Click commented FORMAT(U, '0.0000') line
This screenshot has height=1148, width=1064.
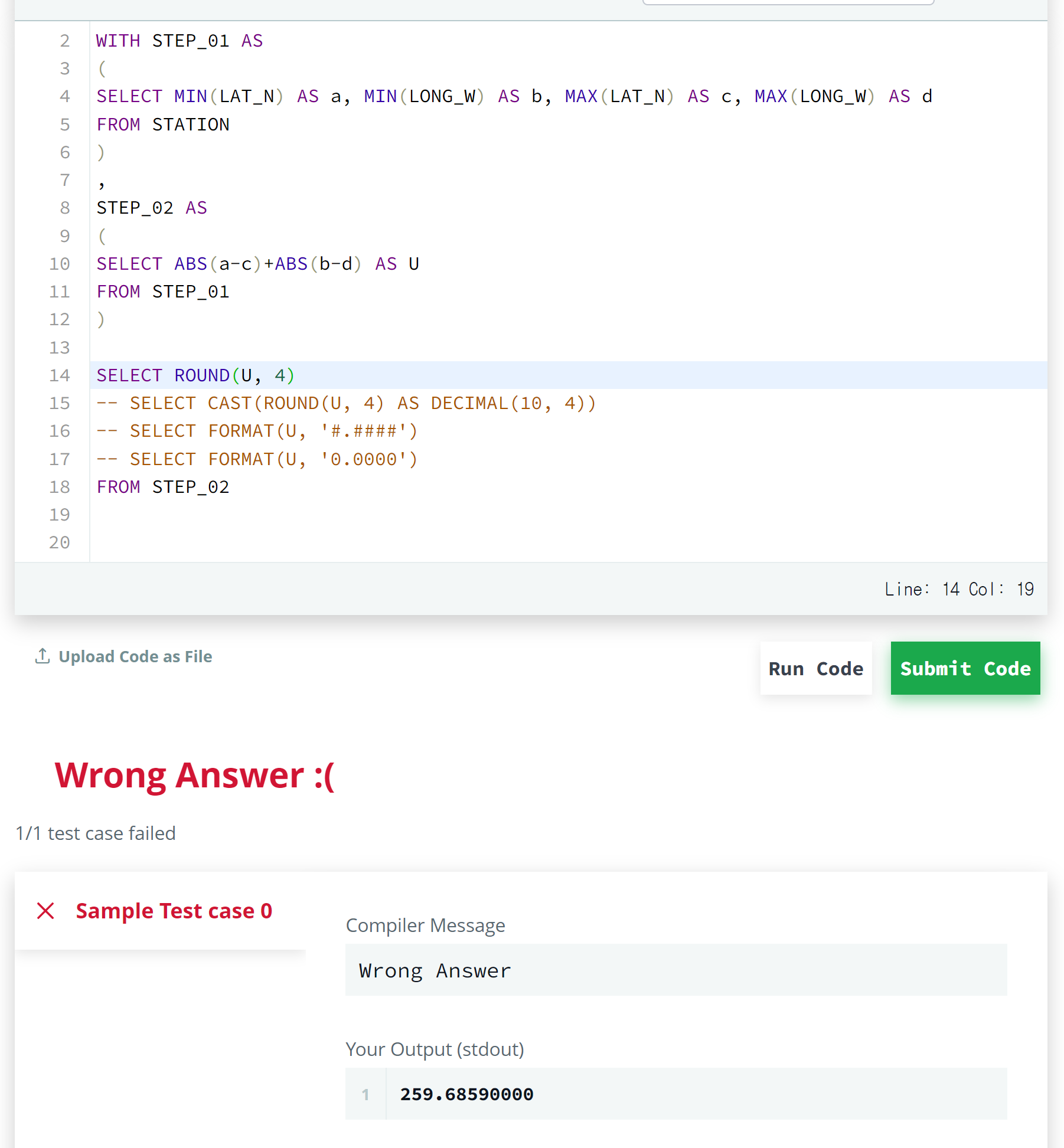point(257,459)
